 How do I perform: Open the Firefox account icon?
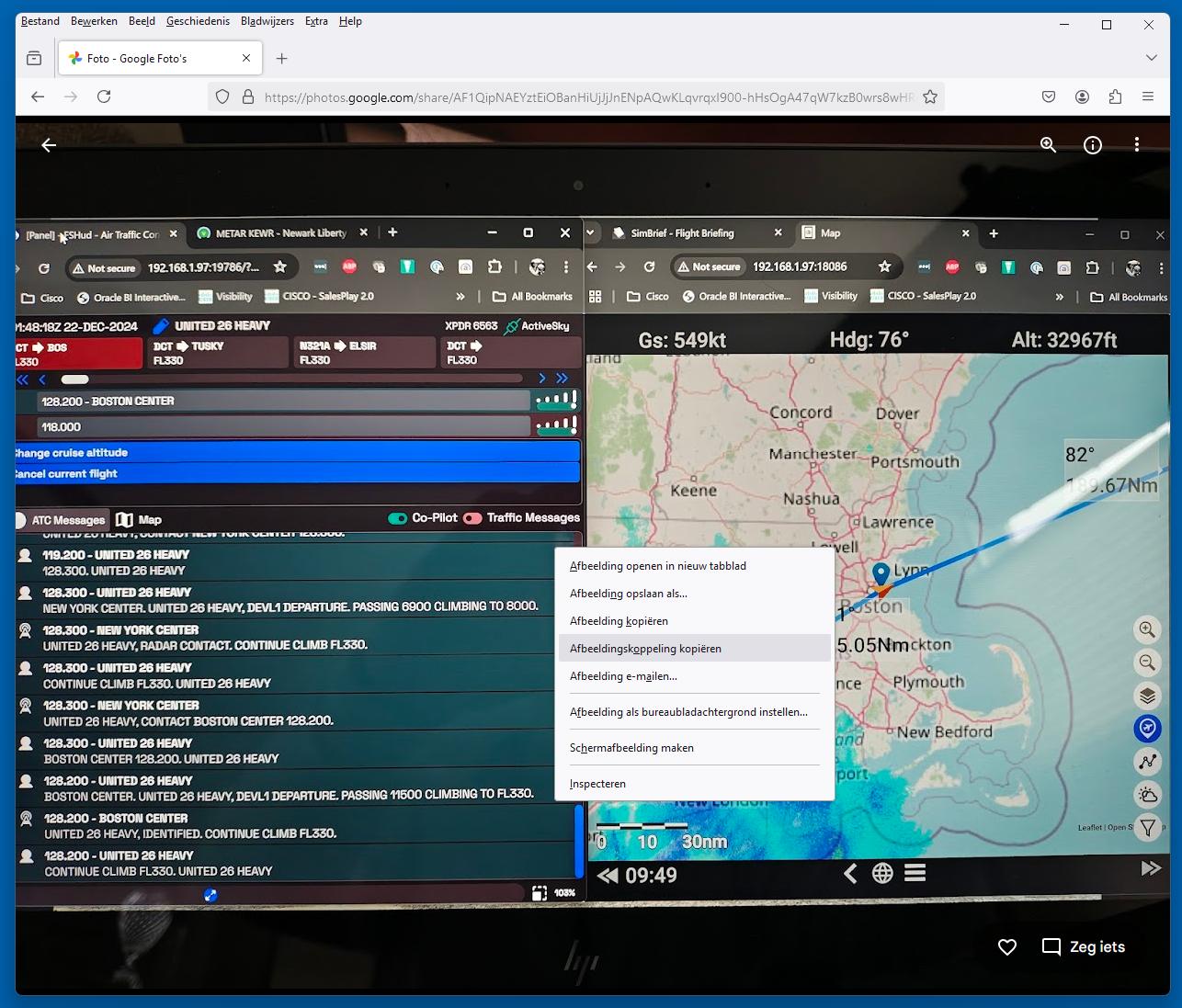tap(1082, 96)
